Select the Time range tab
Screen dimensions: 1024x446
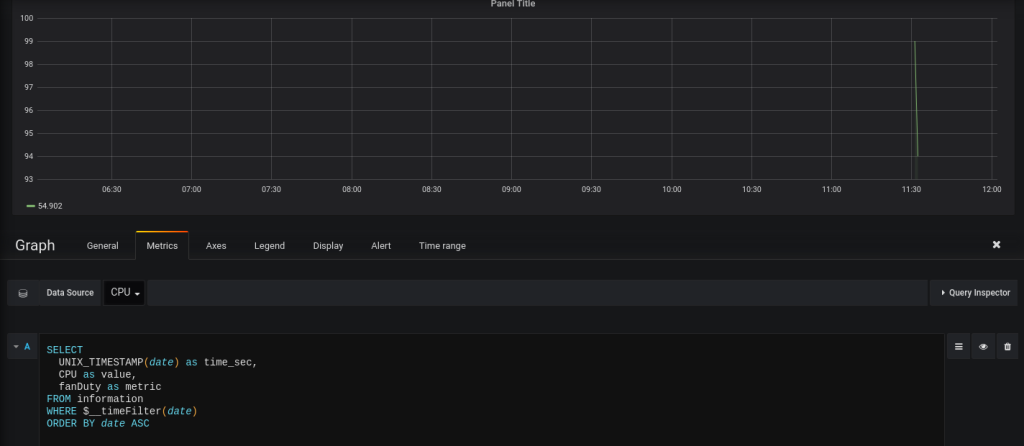click(442, 246)
